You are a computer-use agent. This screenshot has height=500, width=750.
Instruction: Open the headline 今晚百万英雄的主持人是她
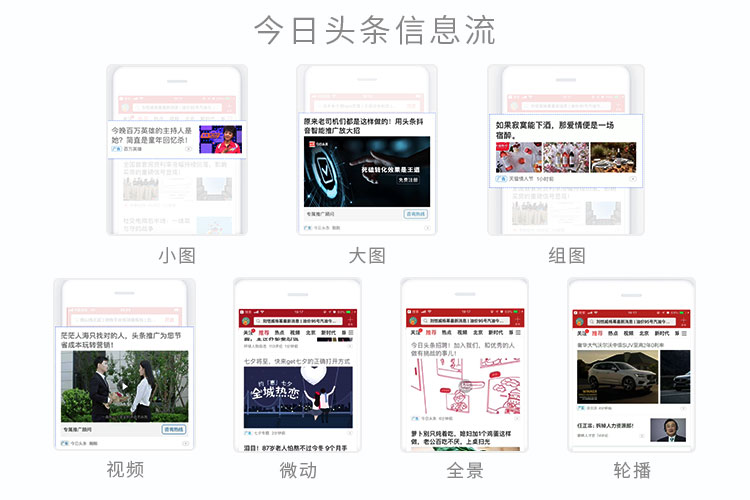[x=152, y=135]
